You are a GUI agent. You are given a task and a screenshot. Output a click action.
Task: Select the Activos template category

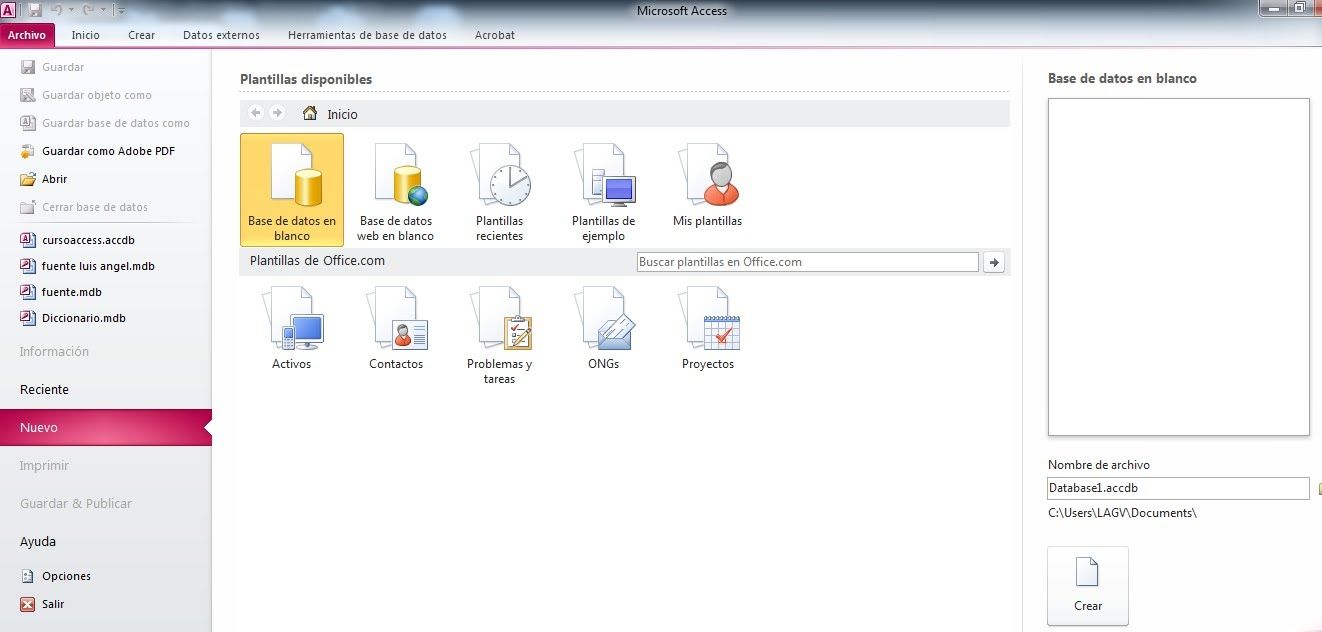(292, 330)
